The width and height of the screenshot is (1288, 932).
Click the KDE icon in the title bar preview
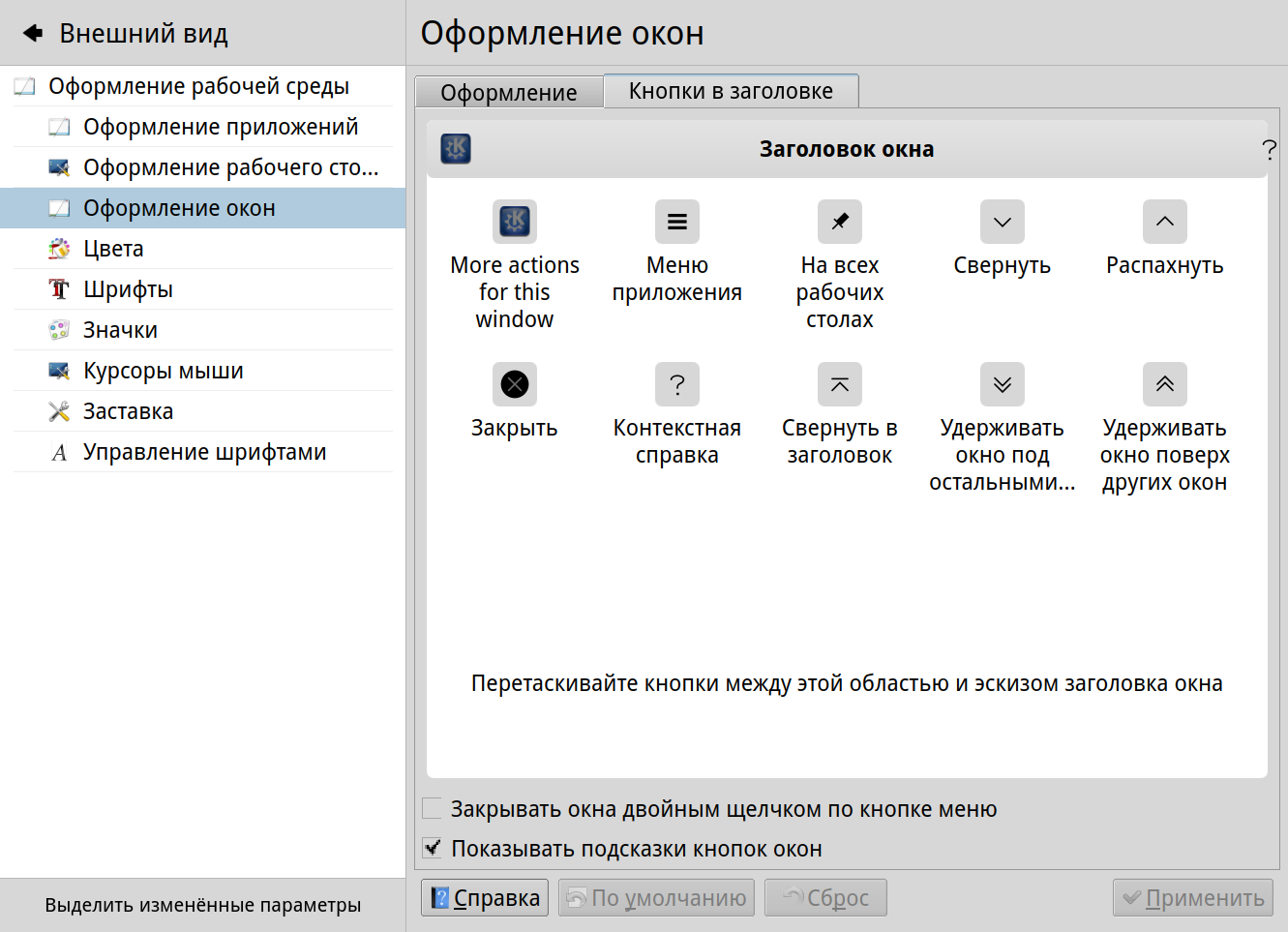click(456, 148)
